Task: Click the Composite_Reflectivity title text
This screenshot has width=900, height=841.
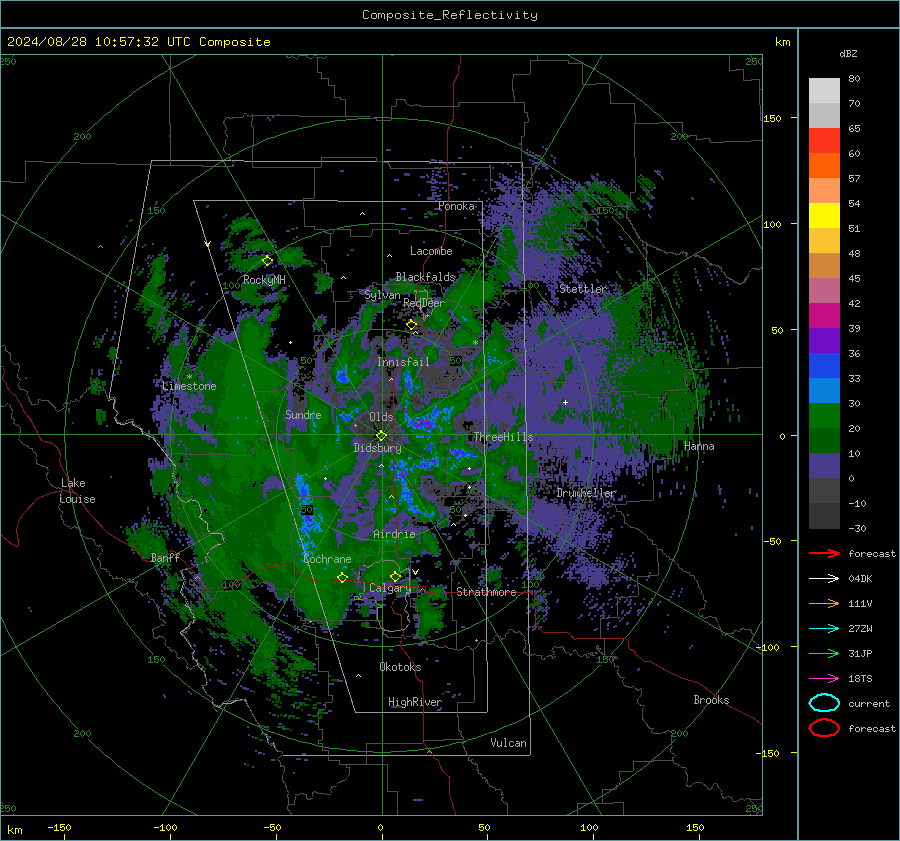Action: pos(449,15)
